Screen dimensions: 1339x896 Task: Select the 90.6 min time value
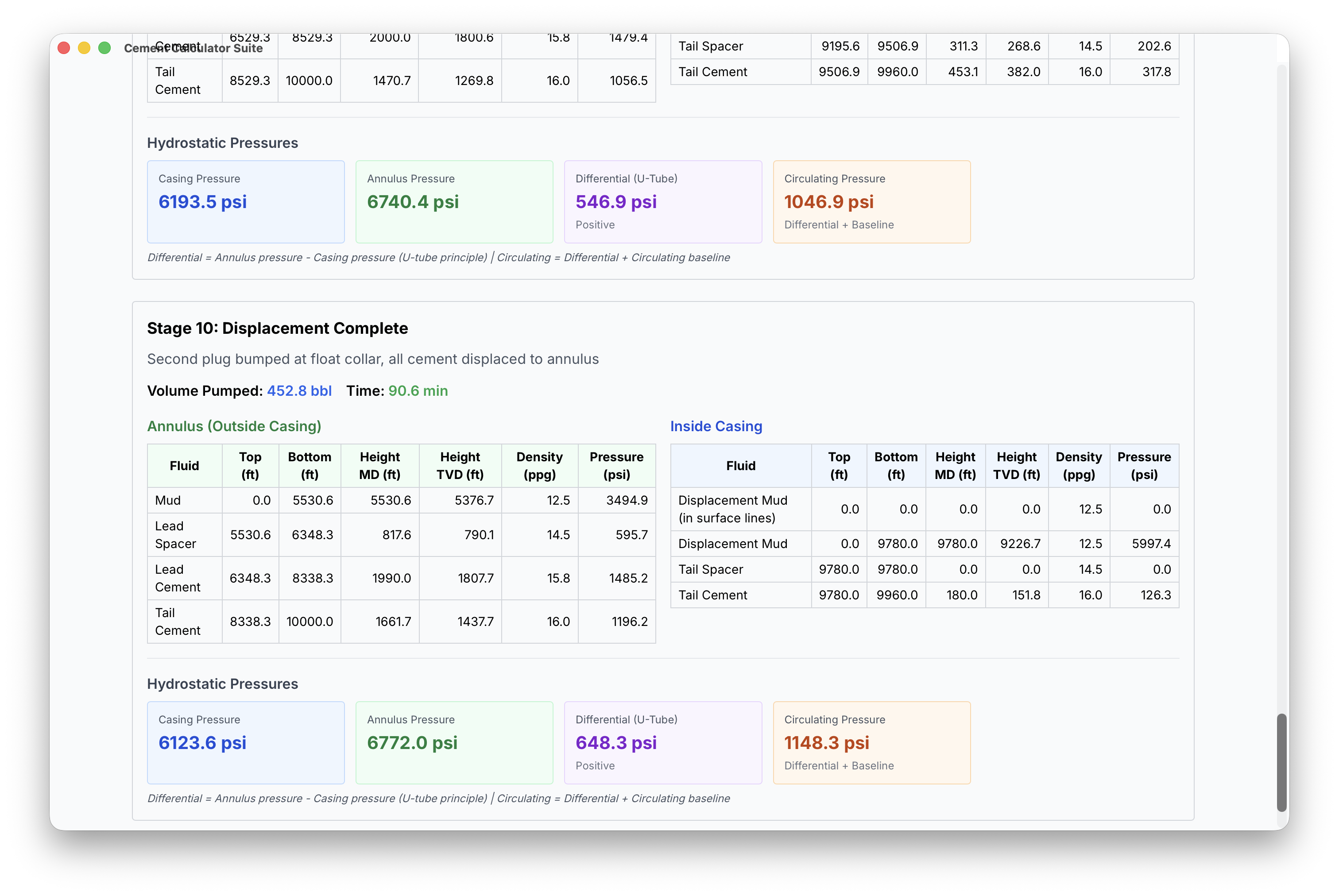[418, 391]
